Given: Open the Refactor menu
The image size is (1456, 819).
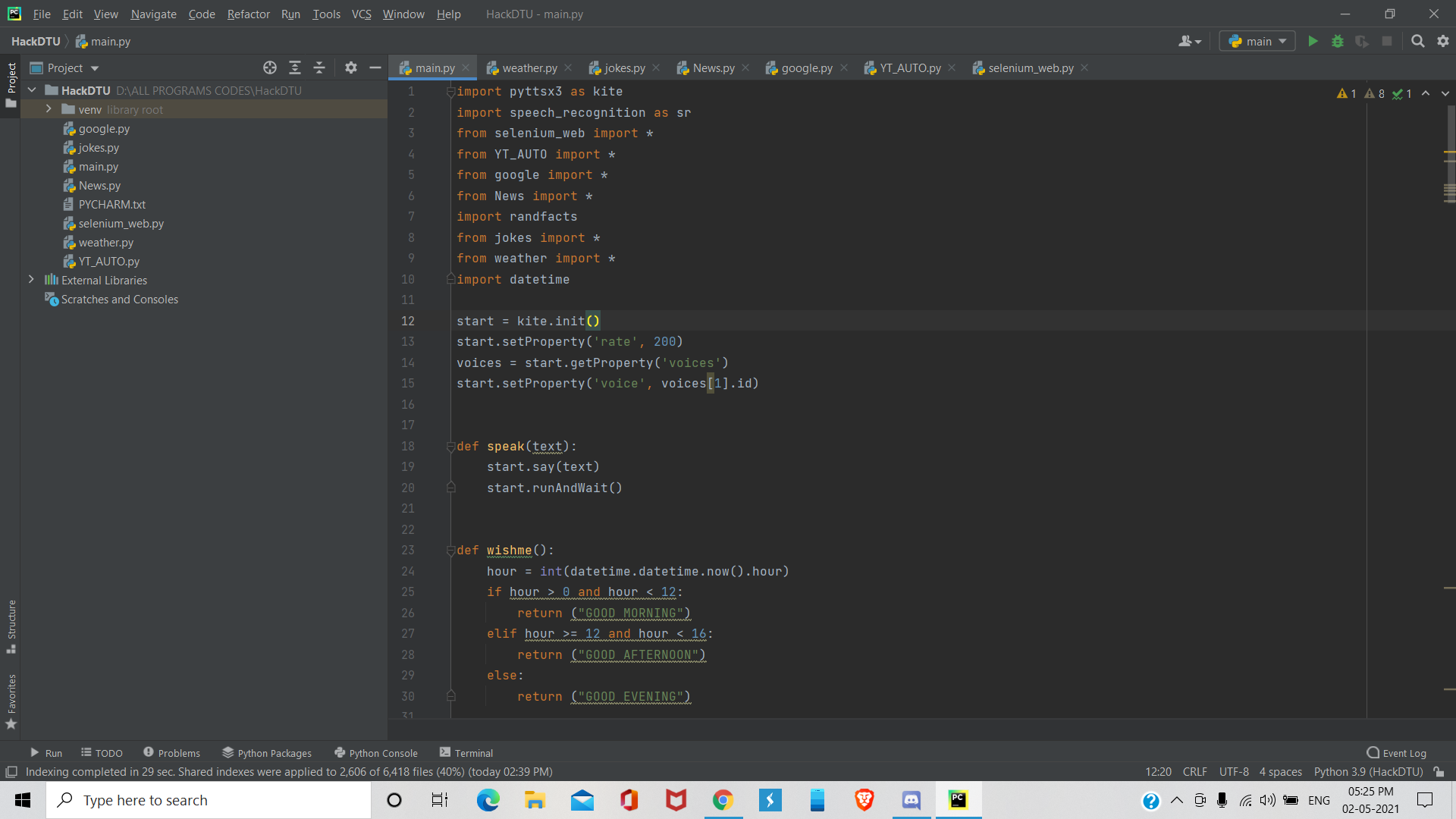Looking at the screenshot, I should pos(248,14).
